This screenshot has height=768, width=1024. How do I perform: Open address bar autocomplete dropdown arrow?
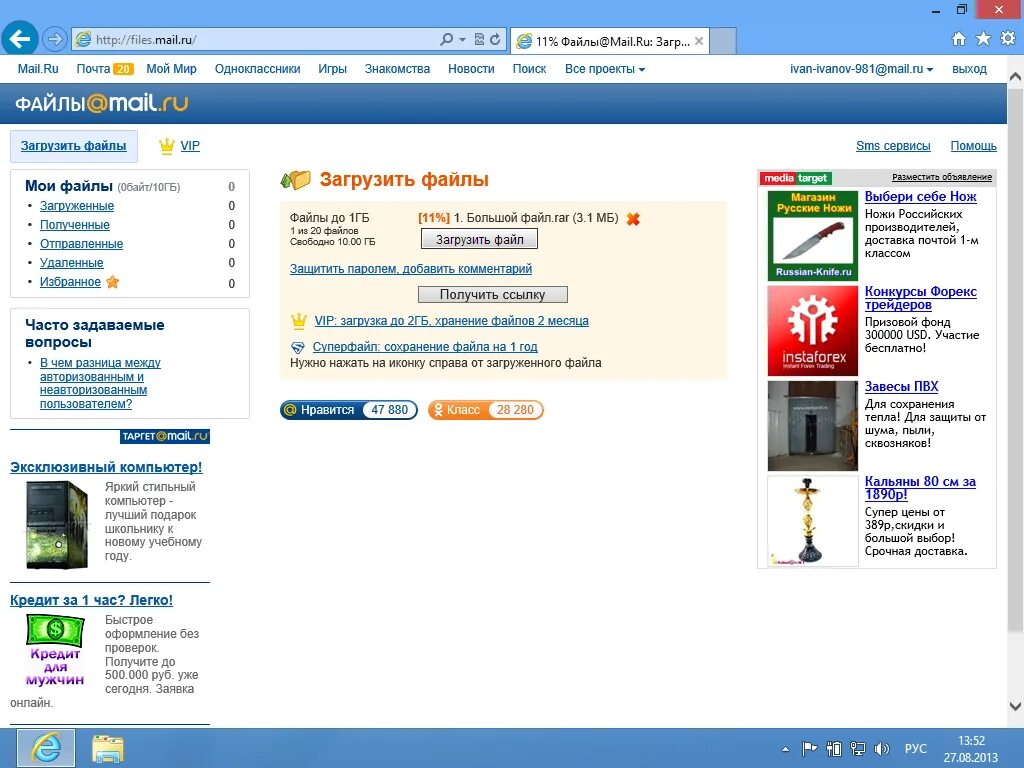pos(462,40)
